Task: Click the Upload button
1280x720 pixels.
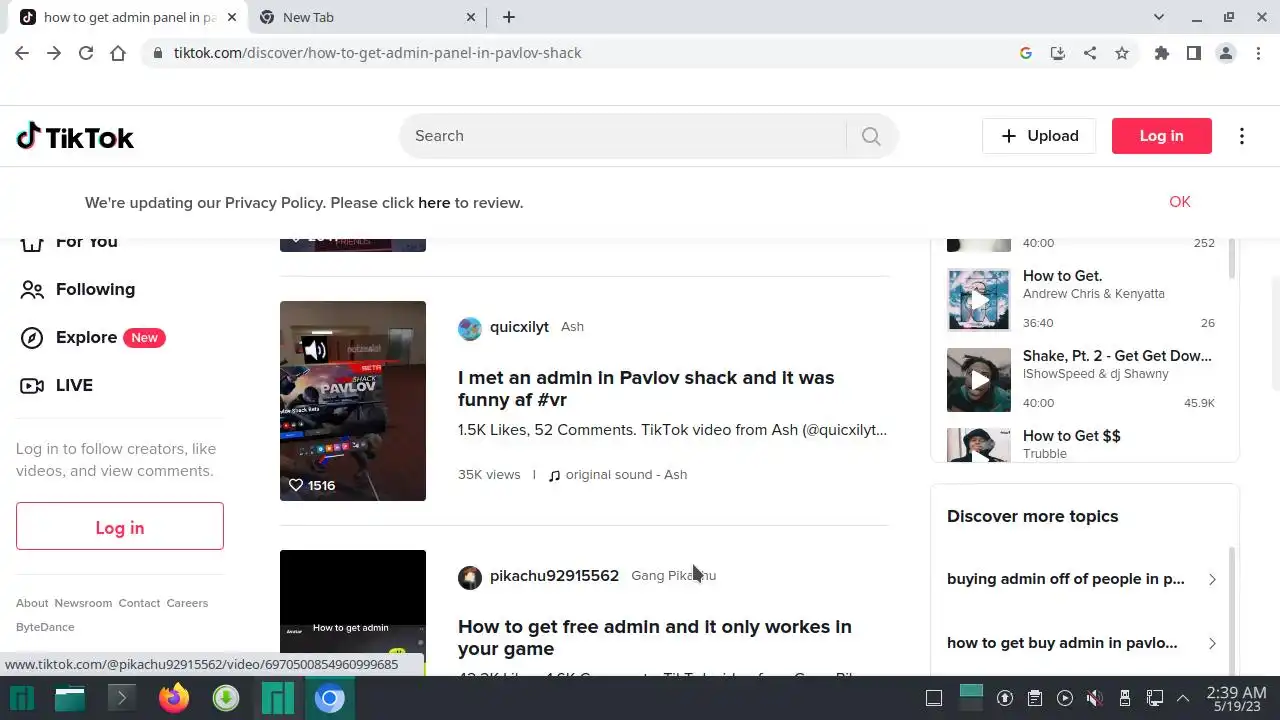Action: coord(1039,136)
